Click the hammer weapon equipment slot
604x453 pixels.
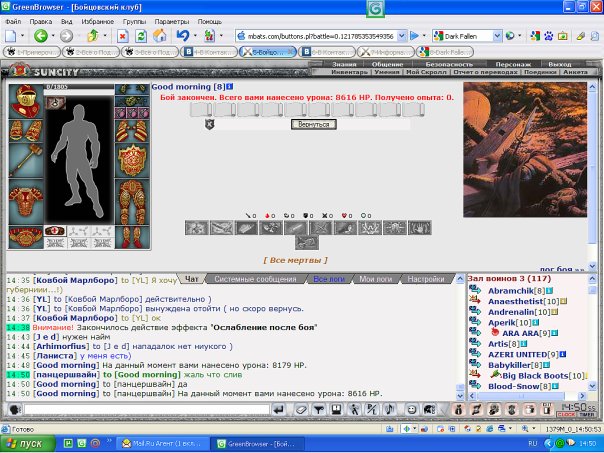[26, 160]
